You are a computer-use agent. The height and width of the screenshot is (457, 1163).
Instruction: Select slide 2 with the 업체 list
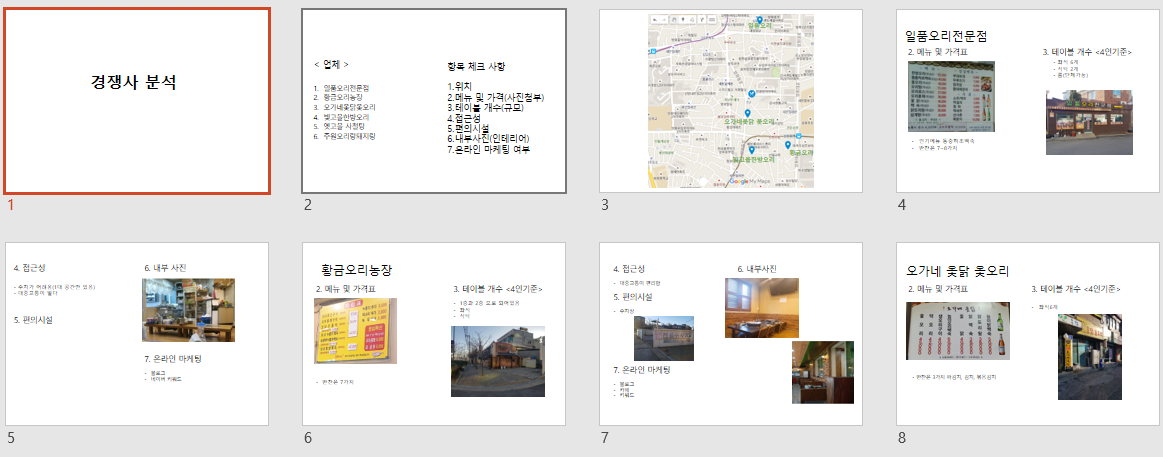[x=434, y=101]
